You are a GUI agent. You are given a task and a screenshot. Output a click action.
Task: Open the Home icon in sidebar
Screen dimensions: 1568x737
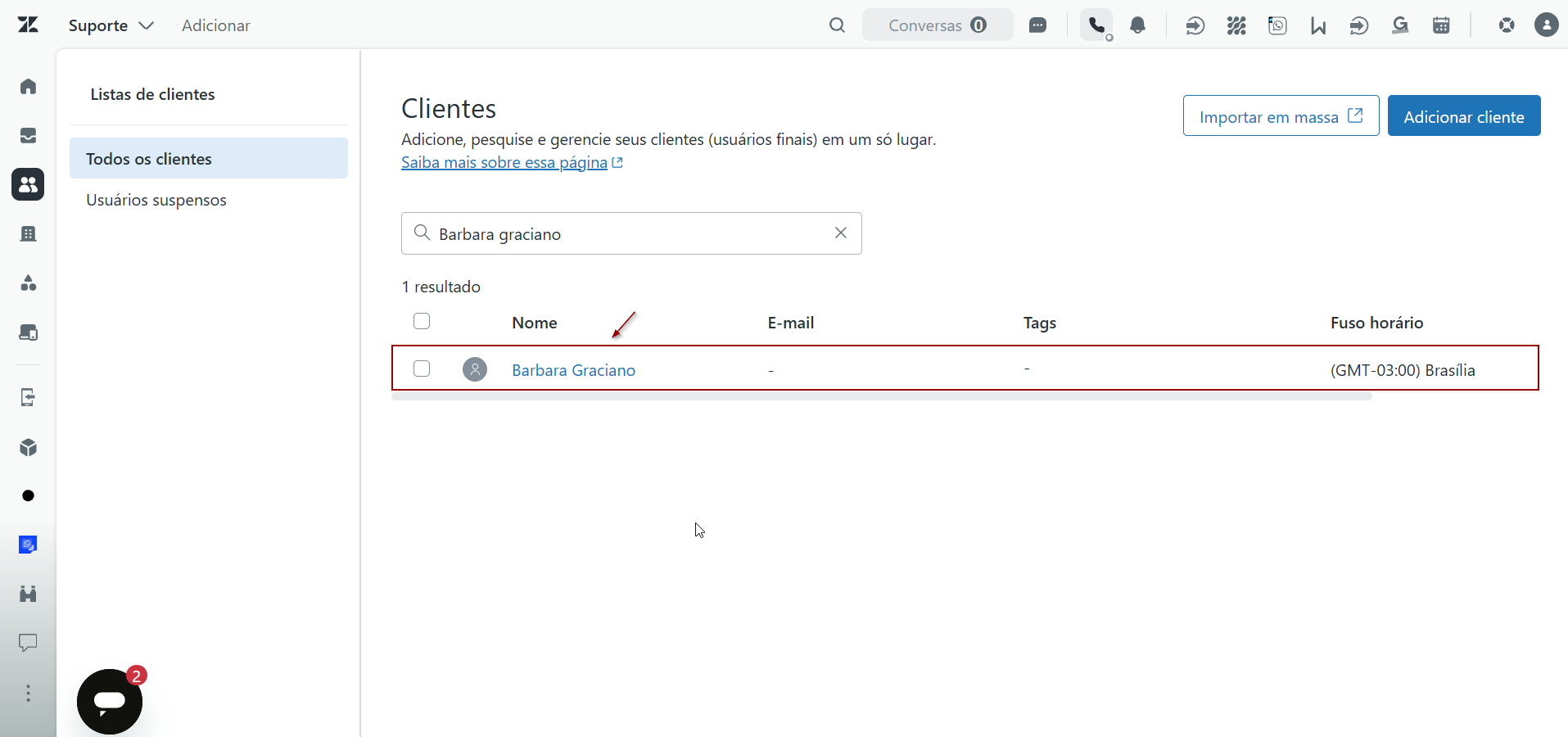point(29,86)
